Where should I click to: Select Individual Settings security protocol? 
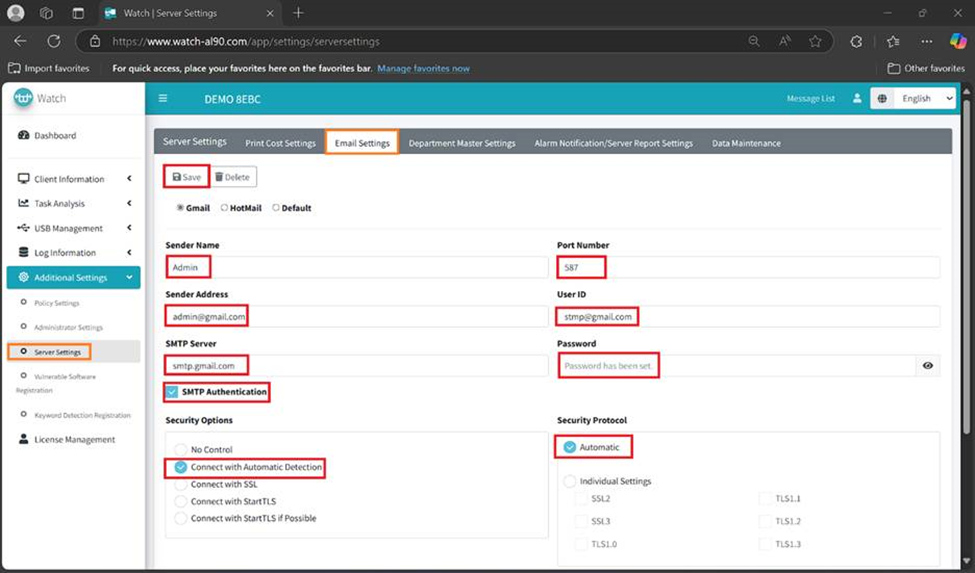click(570, 481)
